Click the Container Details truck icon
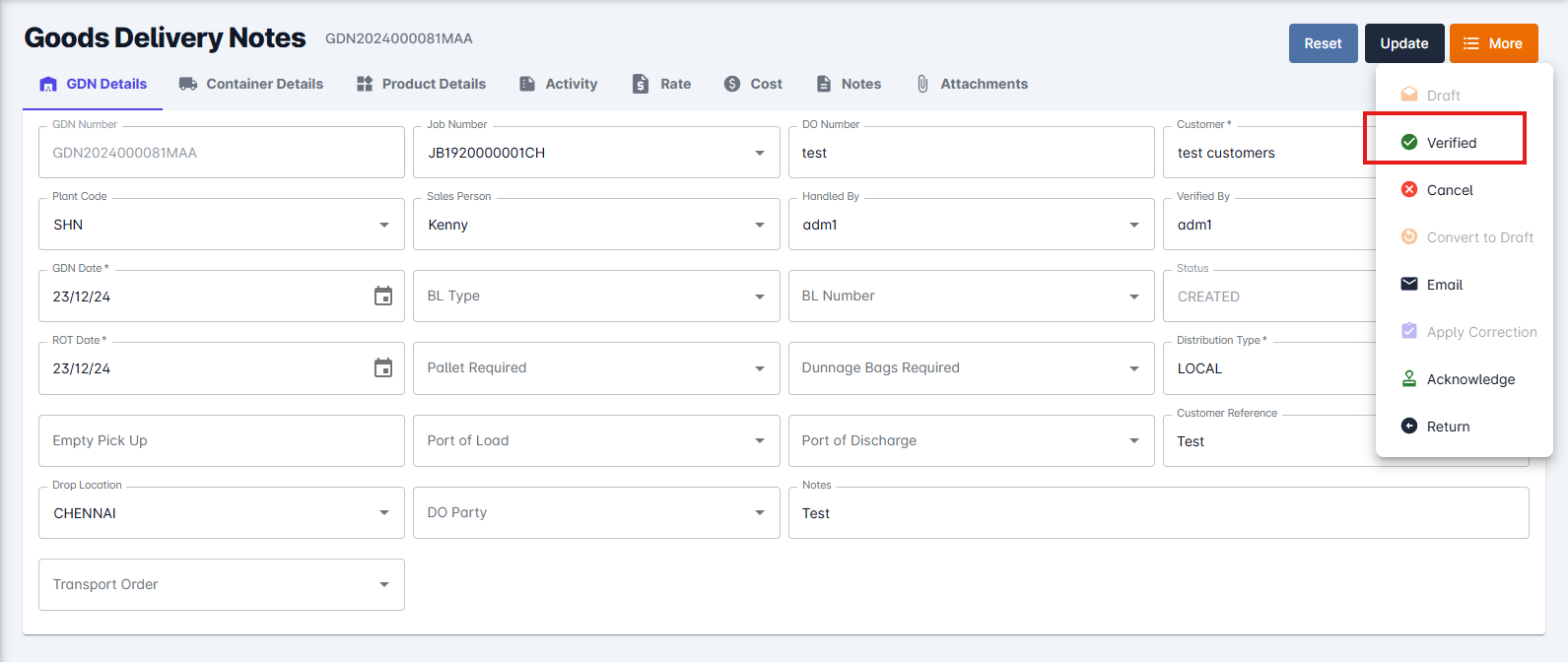 tap(188, 84)
